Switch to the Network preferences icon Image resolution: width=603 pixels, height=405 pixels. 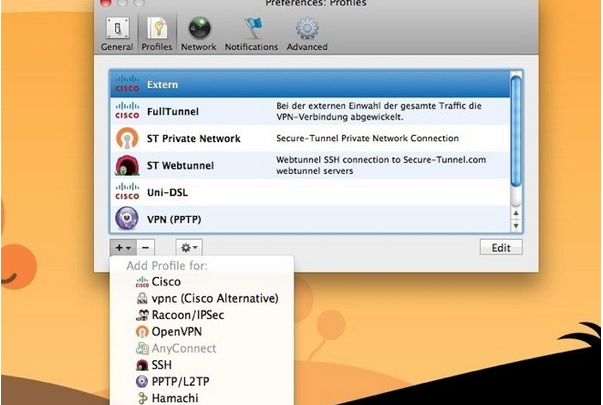(198, 31)
